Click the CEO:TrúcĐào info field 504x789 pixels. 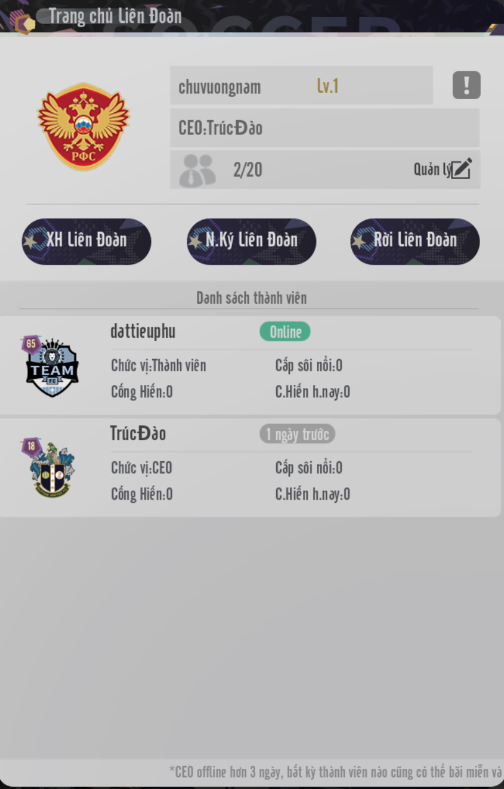[x=324, y=127]
